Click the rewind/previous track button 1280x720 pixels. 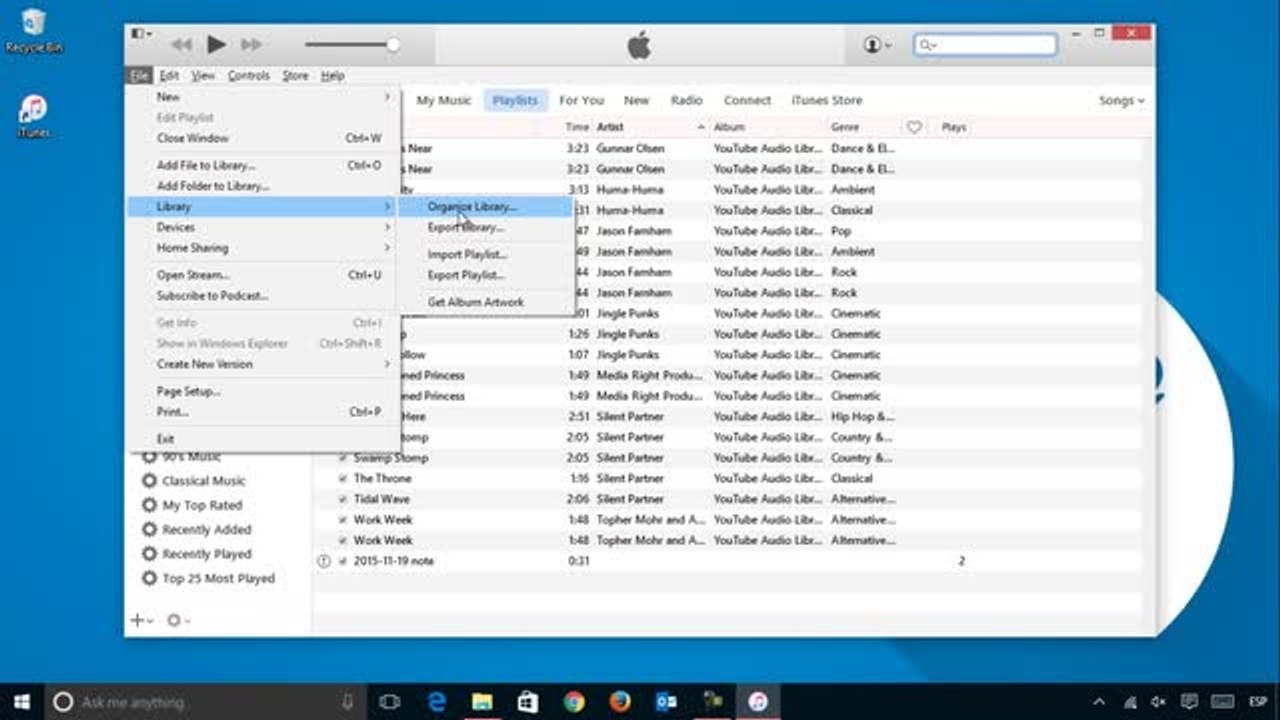pyautogui.click(x=181, y=44)
